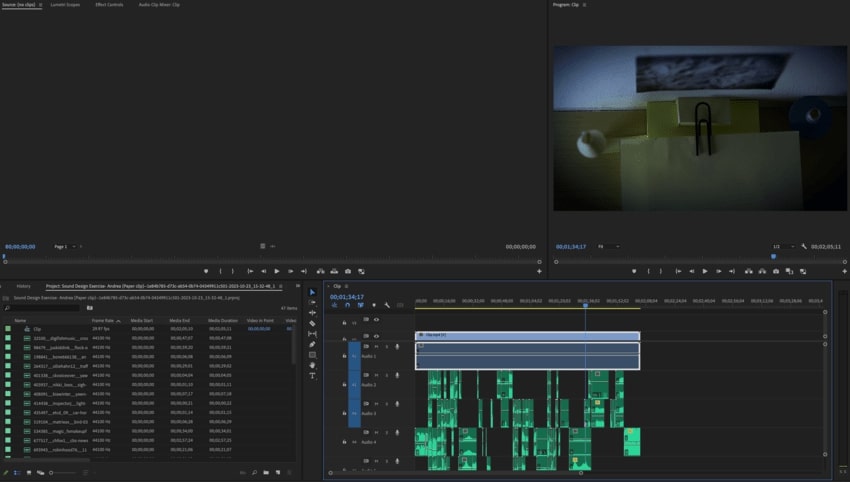This screenshot has height=482, width=850.
Task: Toggle lock on Audio 2 track
Action: coord(345,385)
